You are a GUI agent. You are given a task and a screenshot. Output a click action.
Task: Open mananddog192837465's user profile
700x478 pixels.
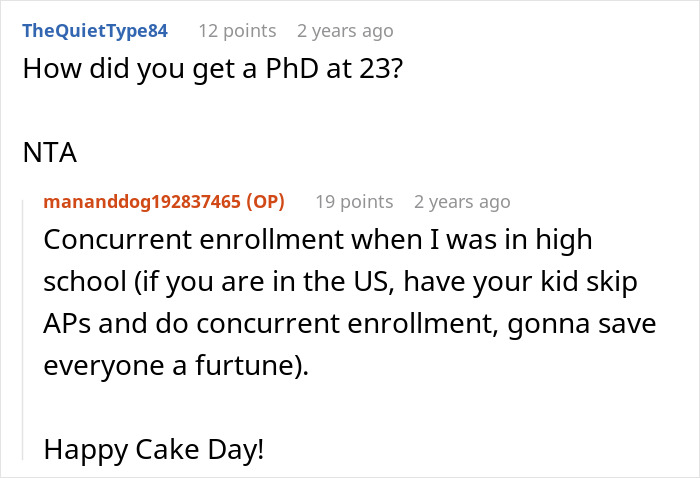pyautogui.click(x=142, y=202)
